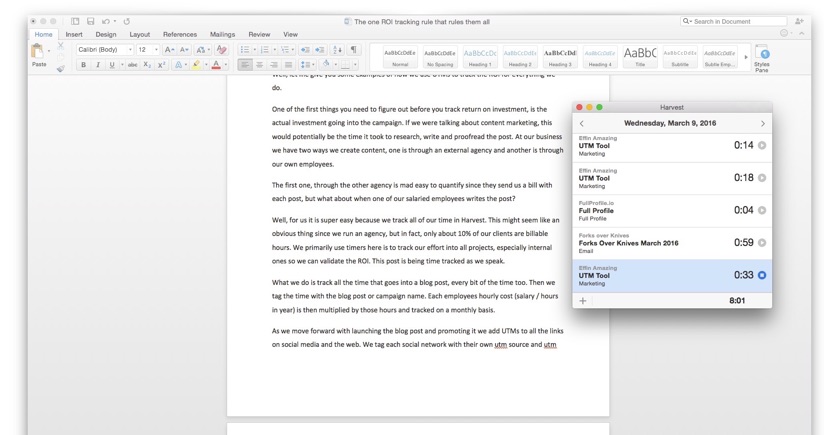Click the Paste clipboard icon
Viewport: 824px width, 435px height.
37,51
